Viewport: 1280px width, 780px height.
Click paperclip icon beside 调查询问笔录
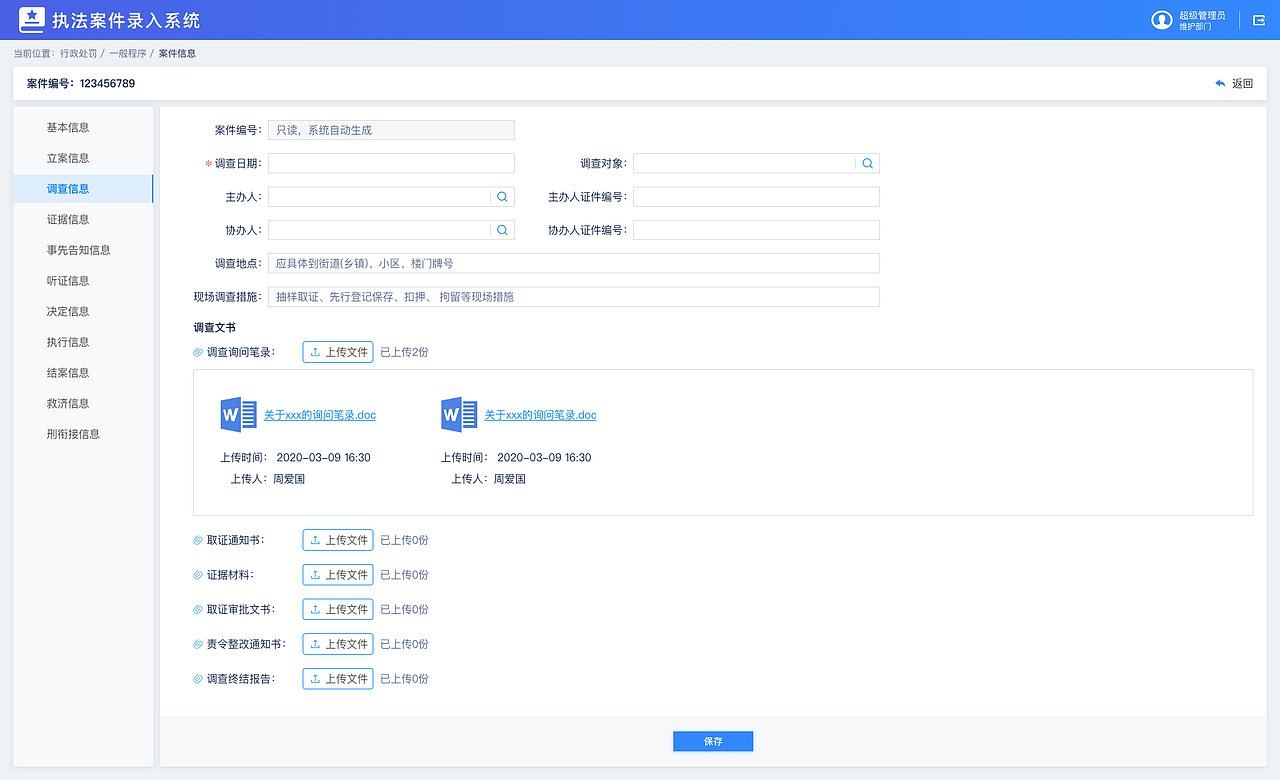pos(198,352)
